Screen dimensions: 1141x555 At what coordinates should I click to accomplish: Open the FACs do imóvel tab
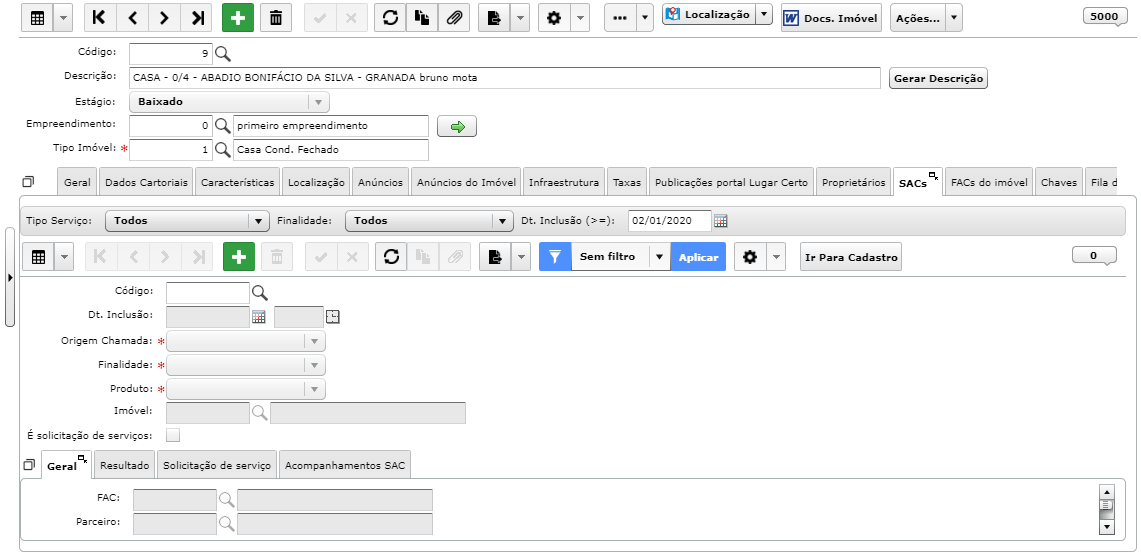pos(989,183)
